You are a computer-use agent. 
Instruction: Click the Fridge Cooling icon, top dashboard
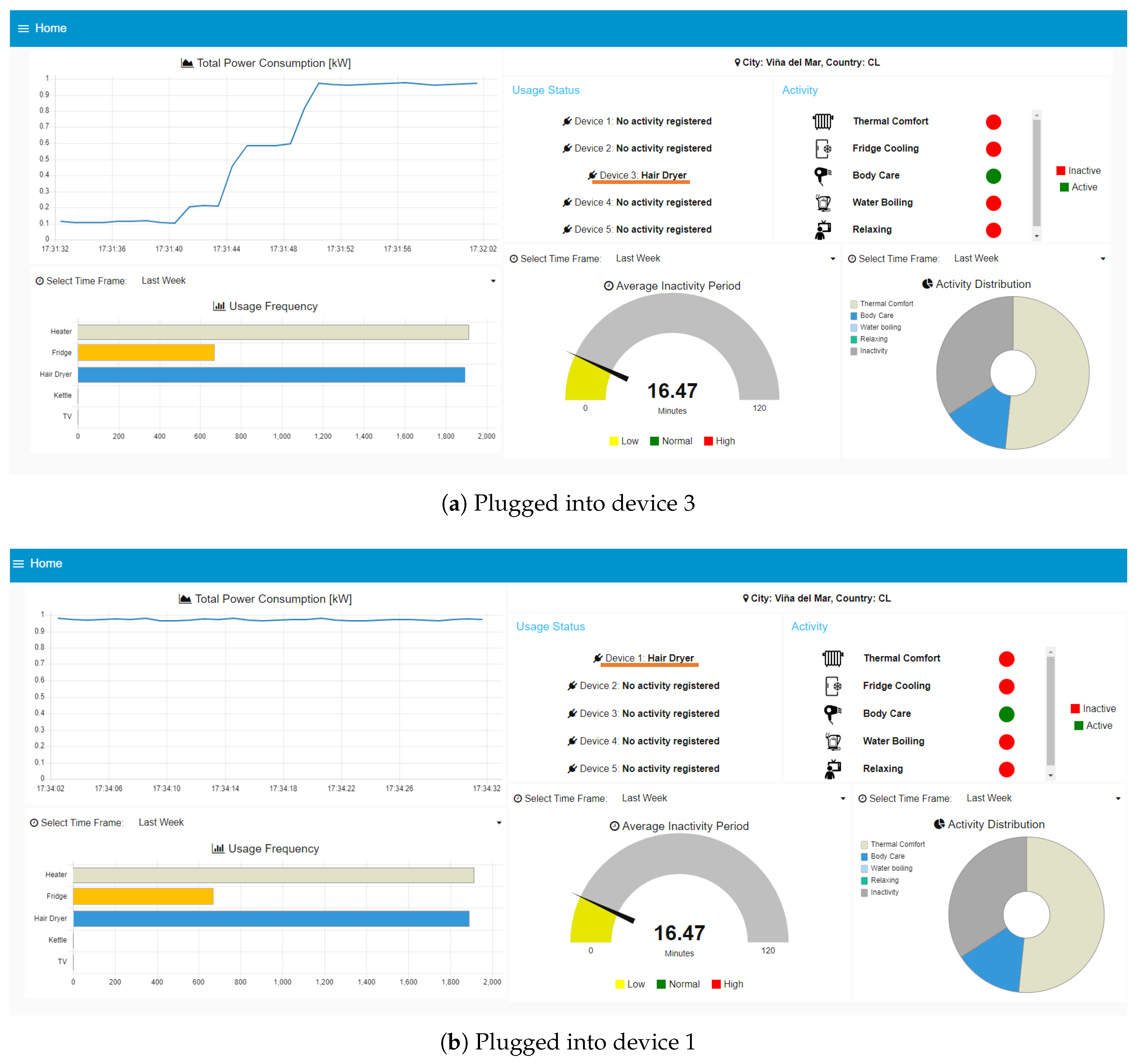[823, 149]
